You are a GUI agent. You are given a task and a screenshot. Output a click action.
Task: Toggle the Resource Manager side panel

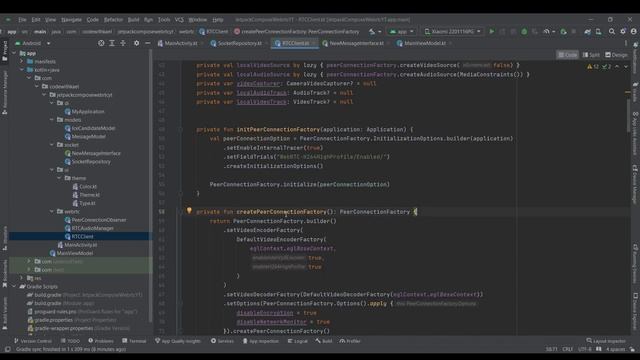tap(4, 92)
